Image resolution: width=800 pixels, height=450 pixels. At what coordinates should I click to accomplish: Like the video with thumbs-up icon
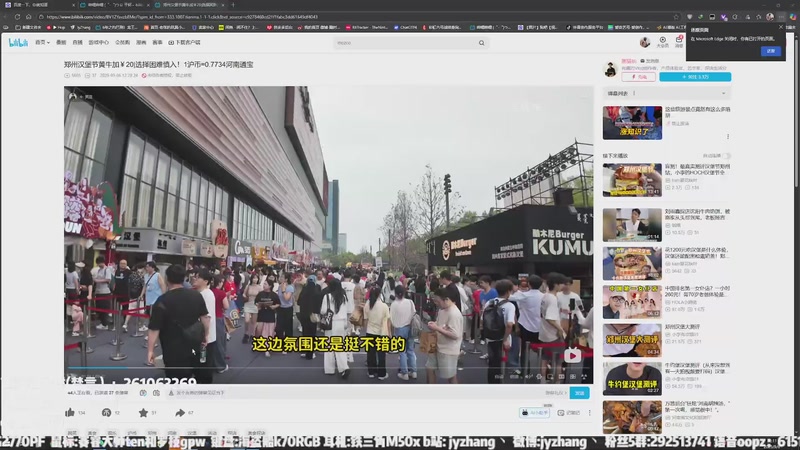pos(70,412)
